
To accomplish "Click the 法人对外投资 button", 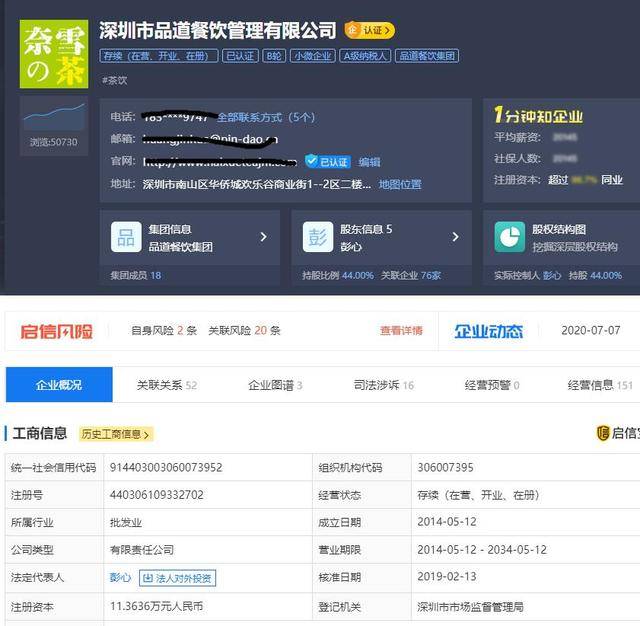I will point(178,578).
